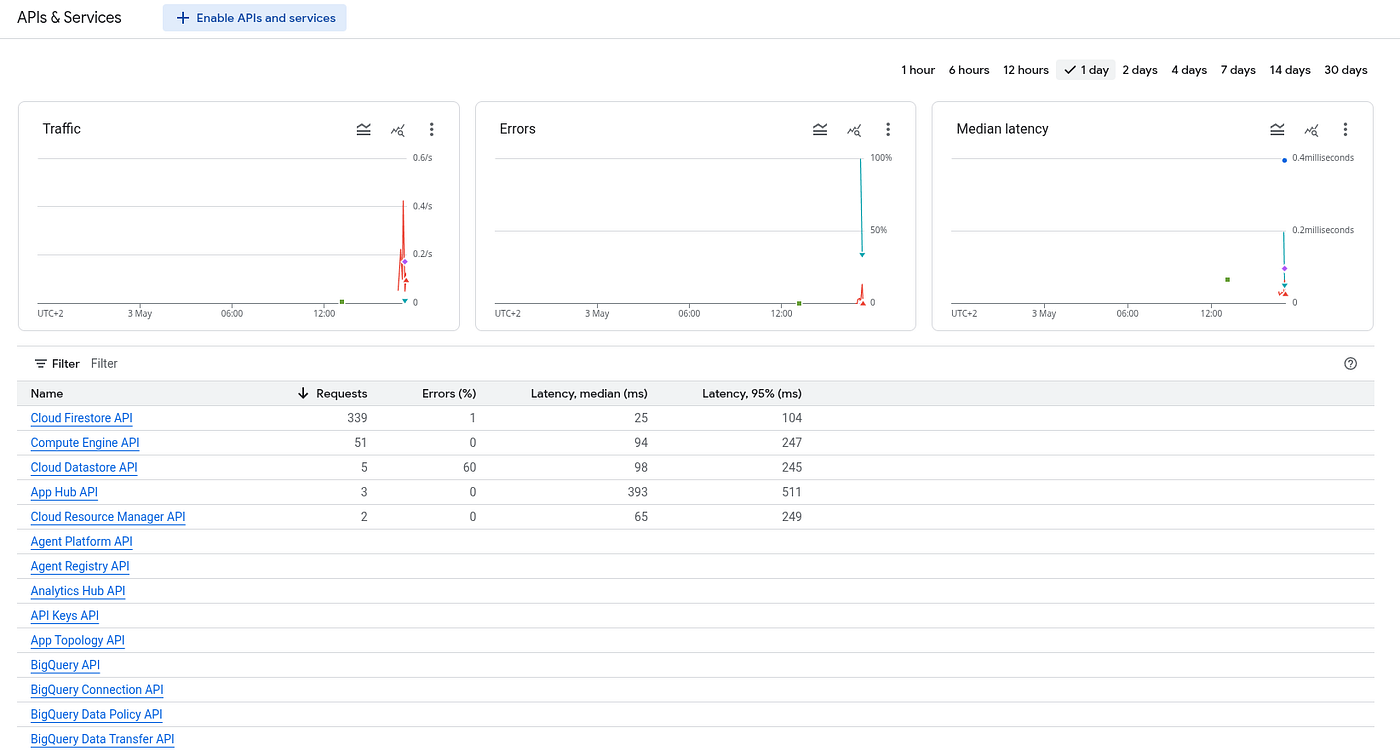Viewport: 1400px width, 750px height.
Task: Click the Traffic chart title
Action: [x=62, y=129]
